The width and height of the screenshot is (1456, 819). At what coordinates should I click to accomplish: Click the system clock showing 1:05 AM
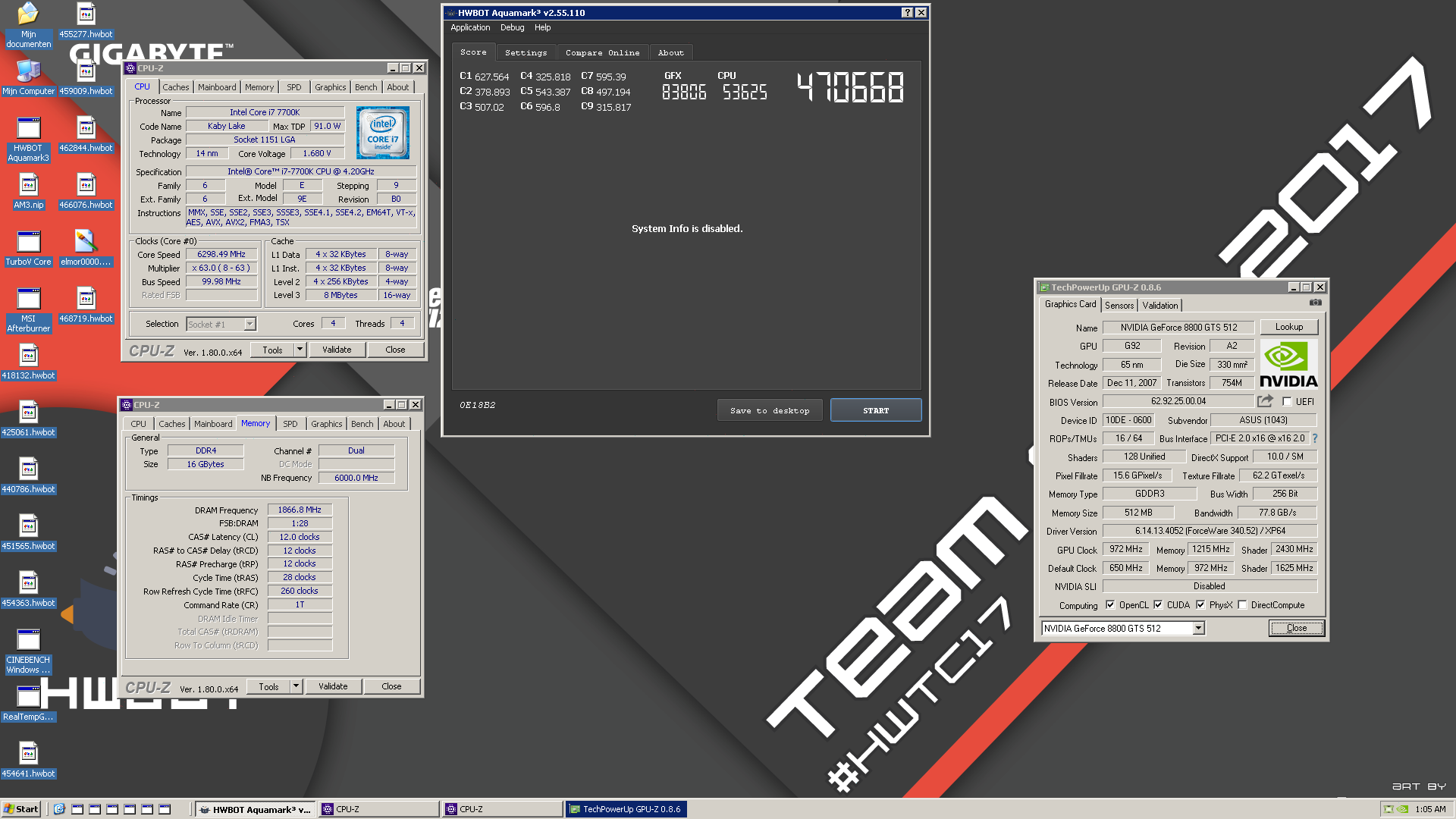point(1430,809)
